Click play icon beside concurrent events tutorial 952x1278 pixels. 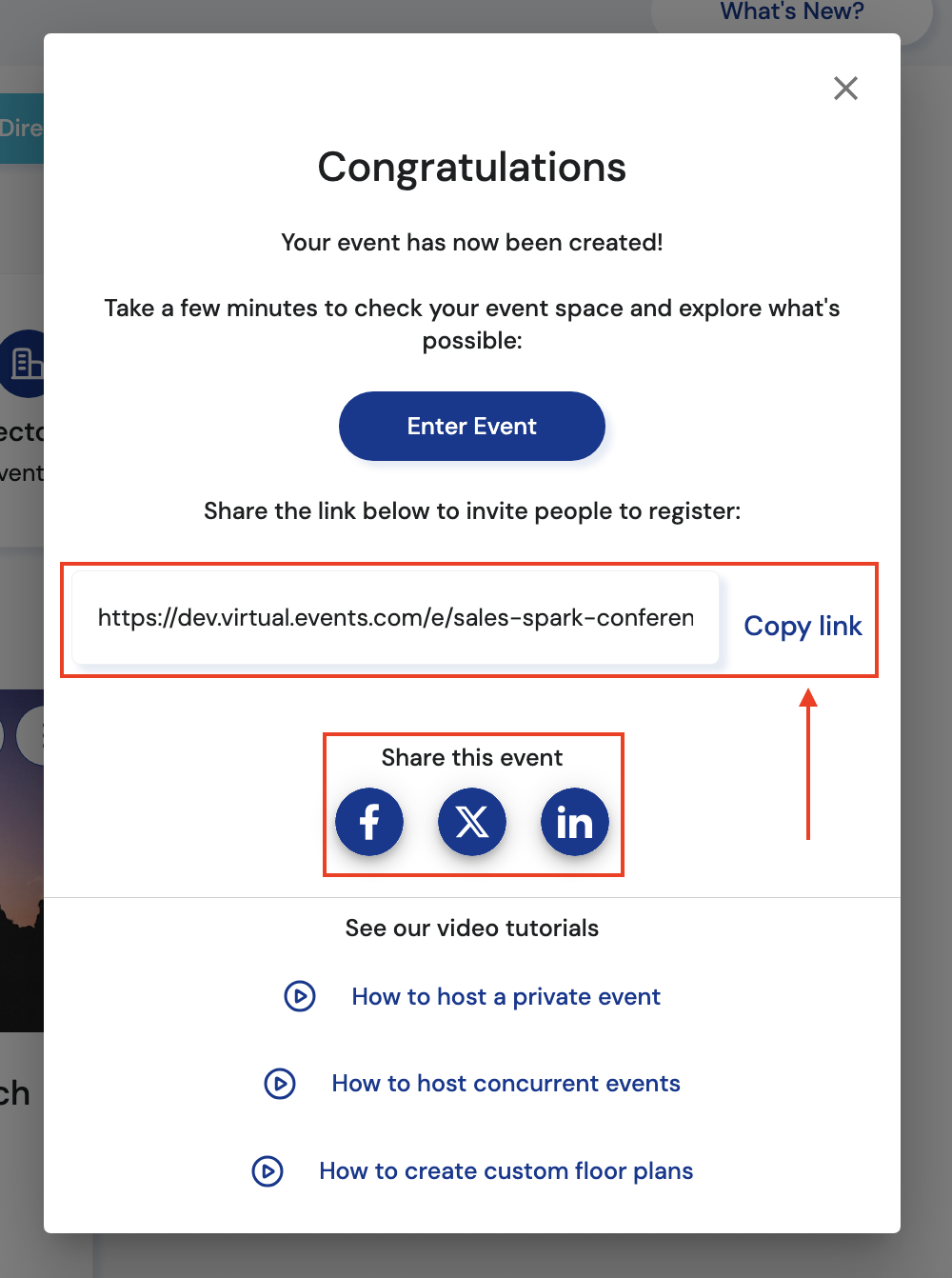280,1084
